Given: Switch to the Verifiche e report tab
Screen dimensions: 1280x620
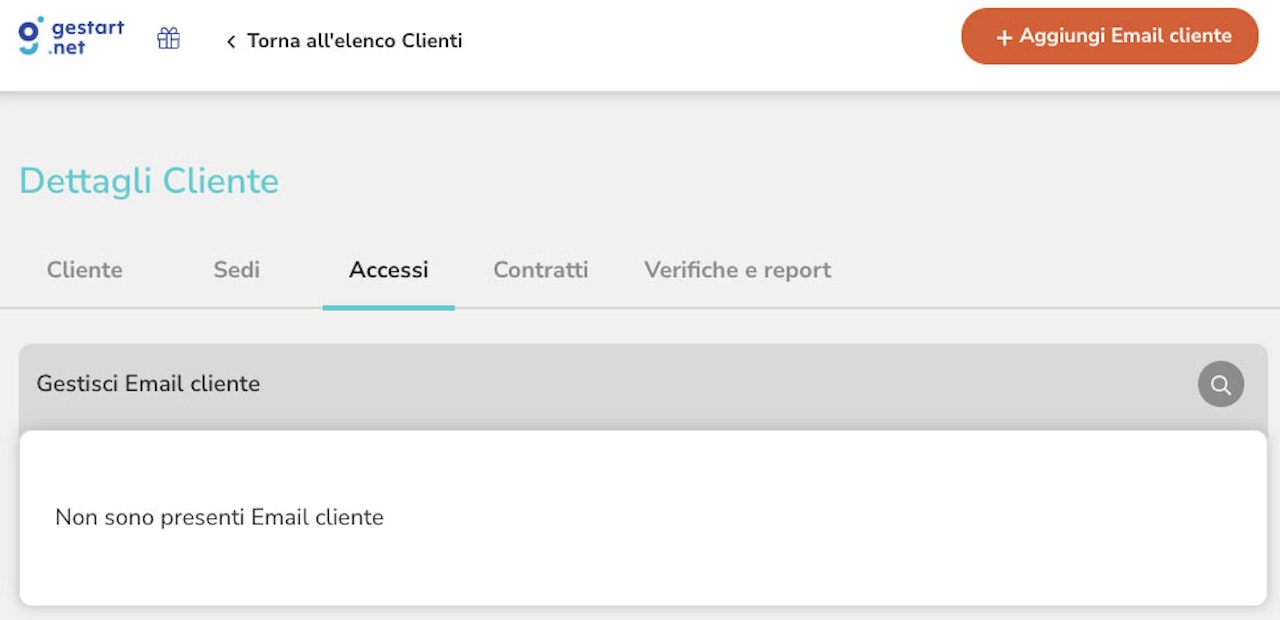Looking at the screenshot, I should (x=737, y=269).
